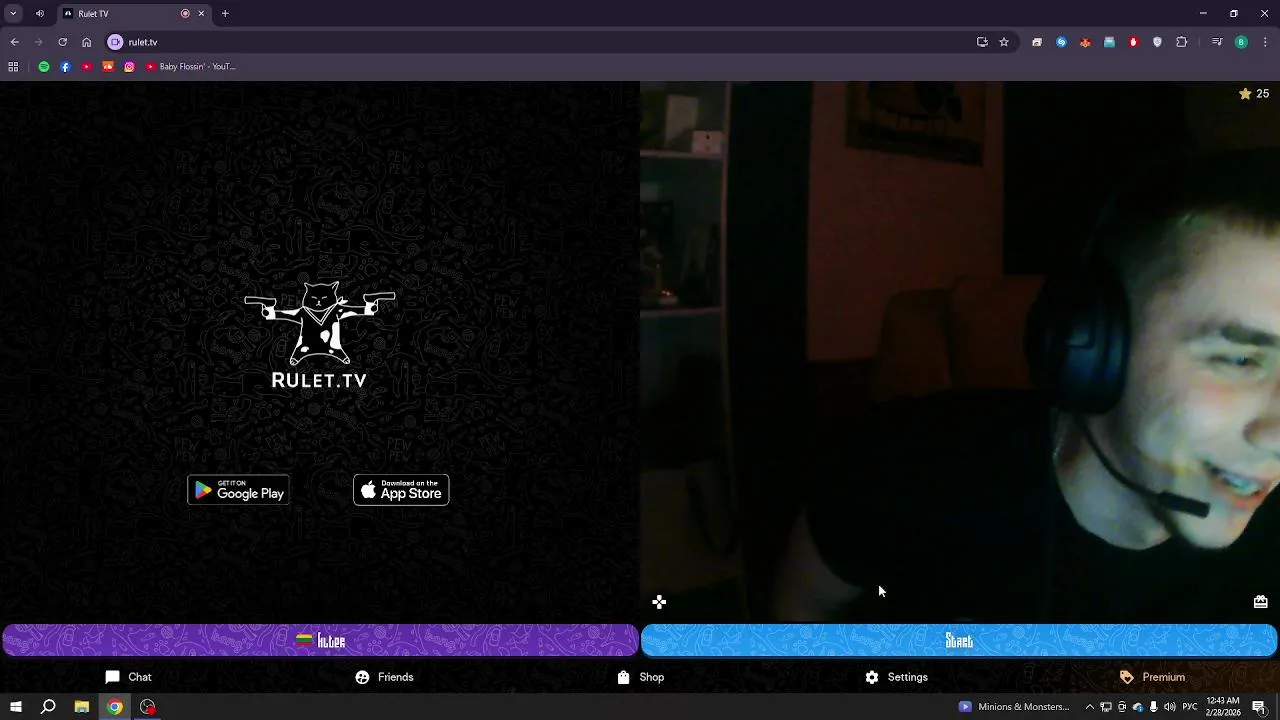Image resolution: width=1280 pixels, height=720 pixels.
Task: Open the clock showing 12:43 AM
Action: click(x=1223, y=707)
